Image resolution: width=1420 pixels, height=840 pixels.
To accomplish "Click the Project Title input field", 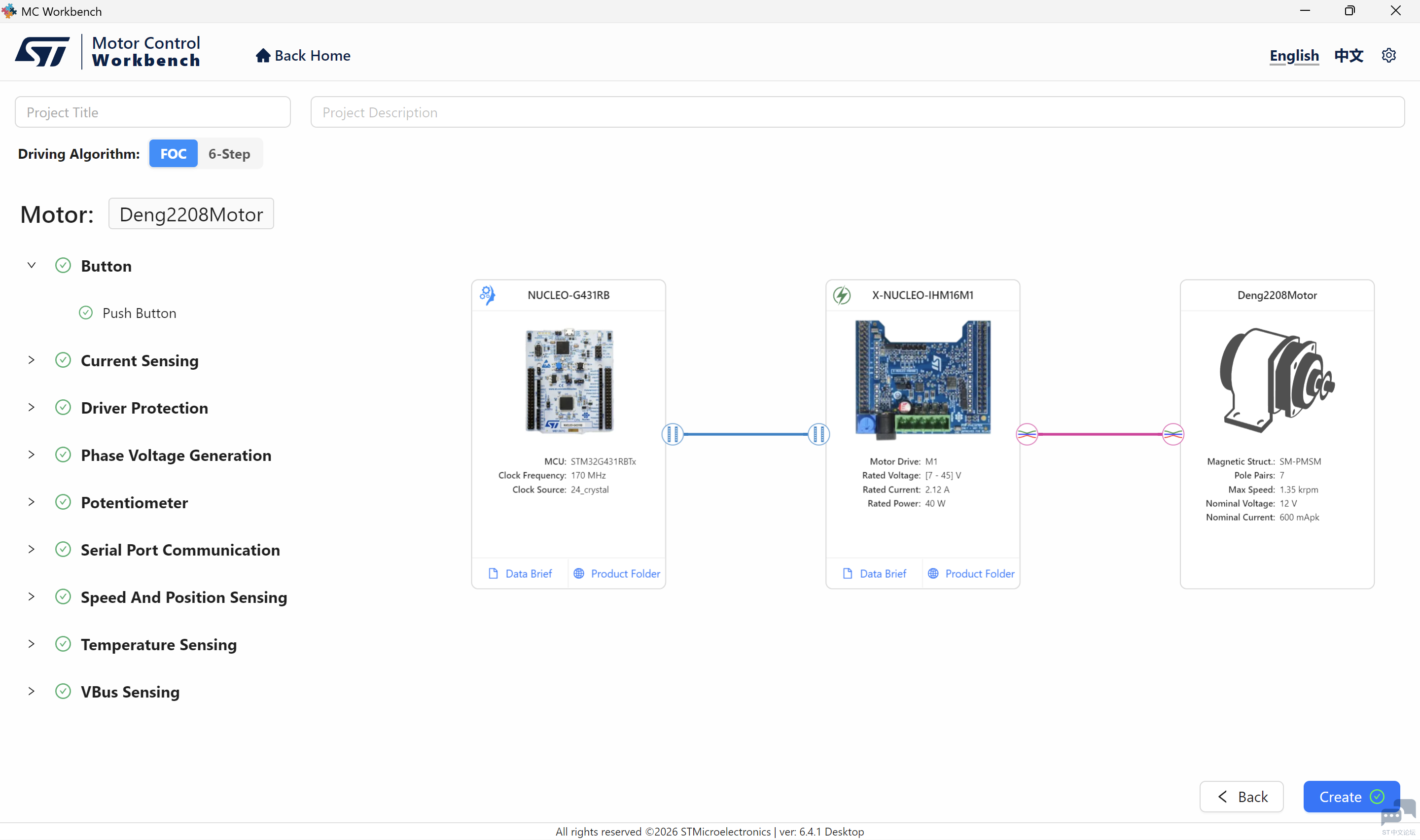I will click(x=153, y=112).
